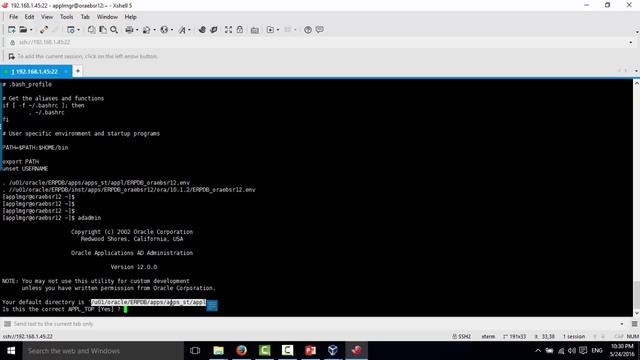Expand the Print dropdown arrow
This screenshot has width=640, height=360.
(137, 30)
